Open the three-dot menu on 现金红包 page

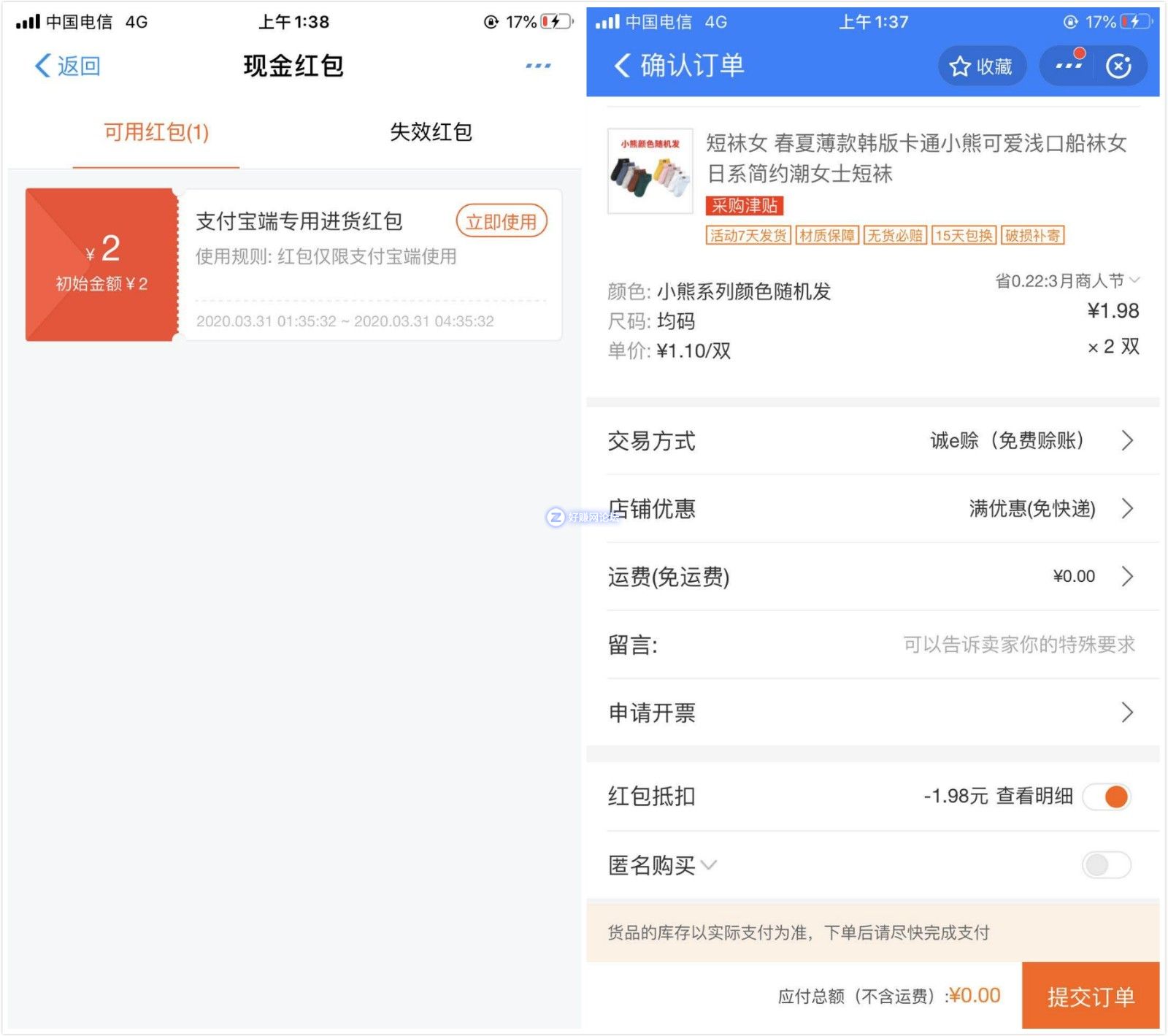pyautogui.click(x=538, y=66)
